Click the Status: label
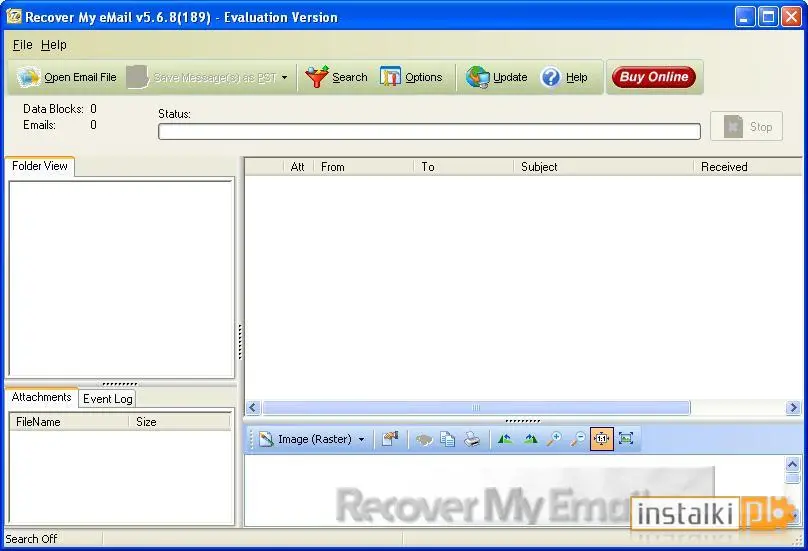The width and height of the screenshot is (808, 551). point(174,114)
